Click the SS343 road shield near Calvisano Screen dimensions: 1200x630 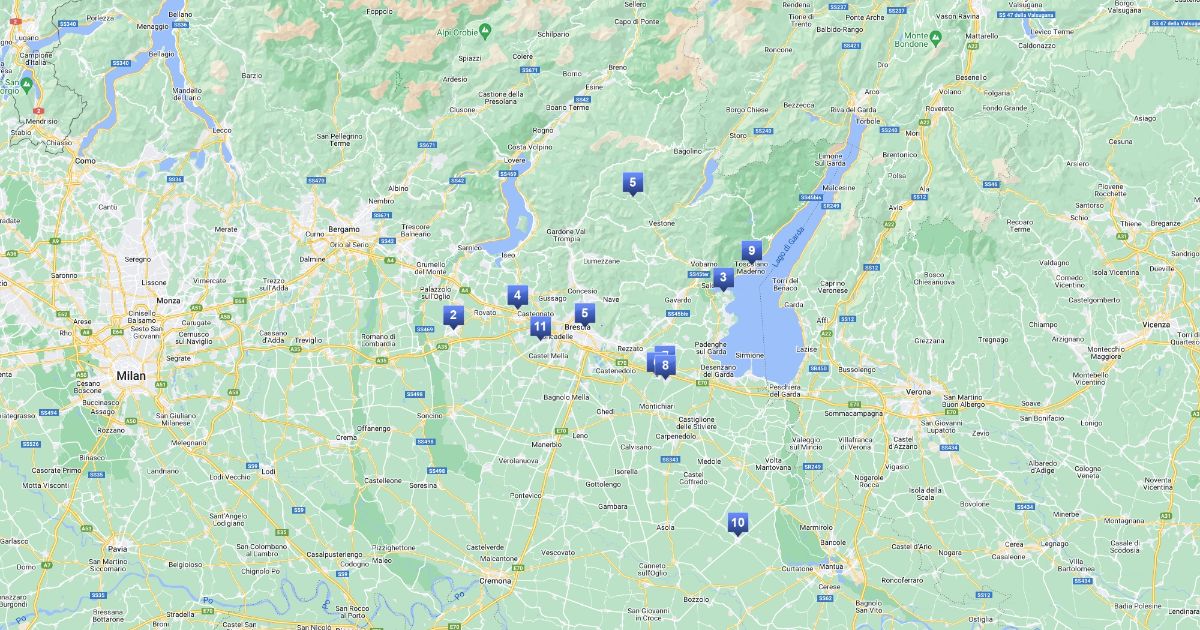(670, 460)
